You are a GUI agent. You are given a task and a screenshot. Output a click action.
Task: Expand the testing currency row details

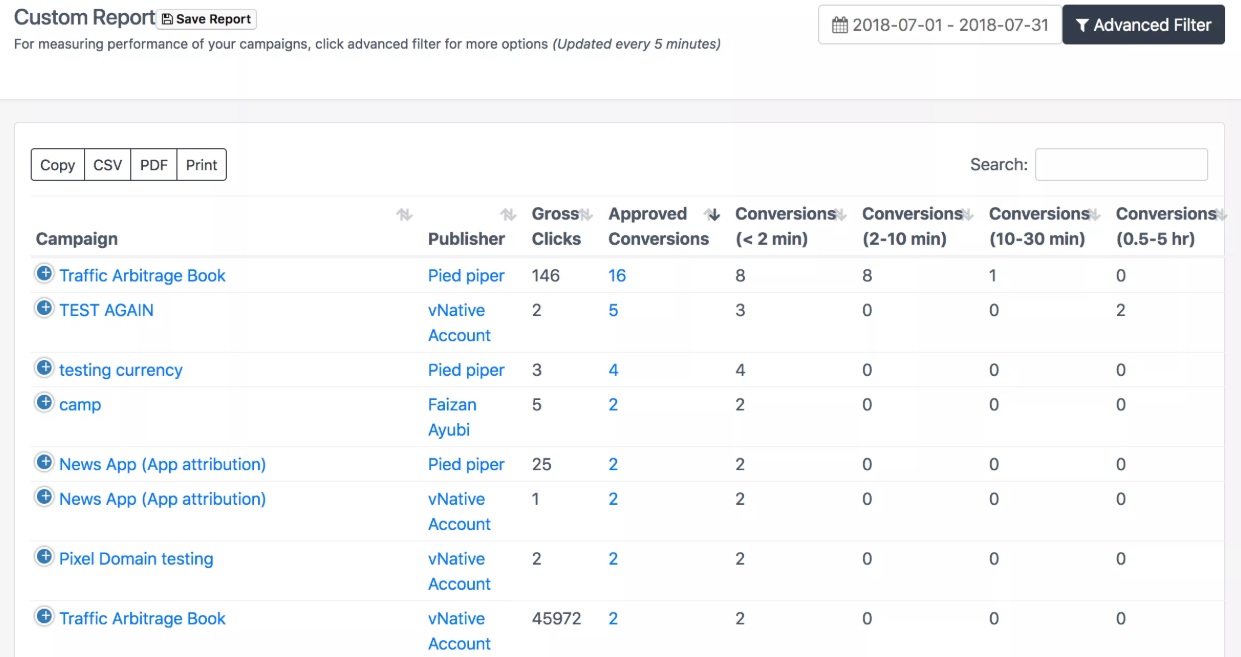click(x=44, y=368)
